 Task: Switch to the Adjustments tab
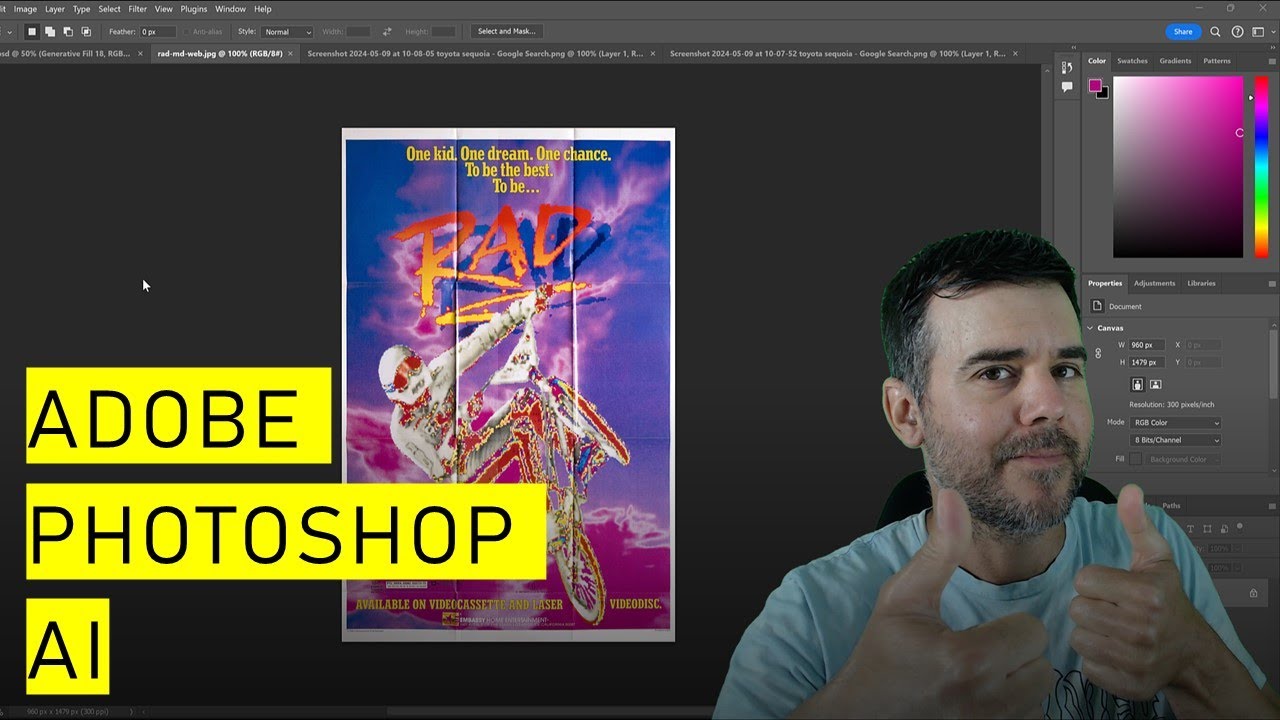(x=1154, y=283)
